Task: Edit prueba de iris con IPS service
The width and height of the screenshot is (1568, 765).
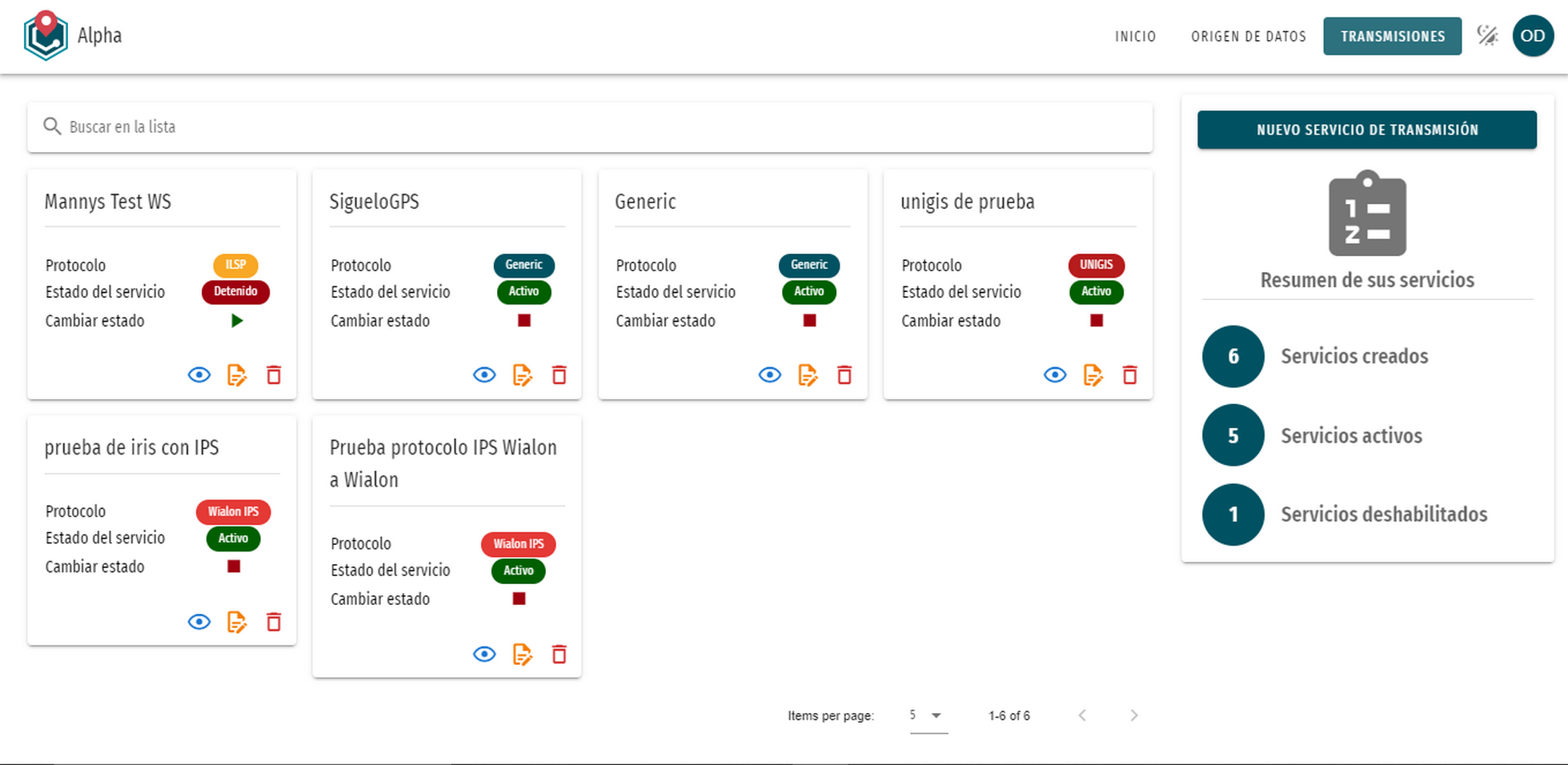Action: pyautogui.click(x=237, y=622)
